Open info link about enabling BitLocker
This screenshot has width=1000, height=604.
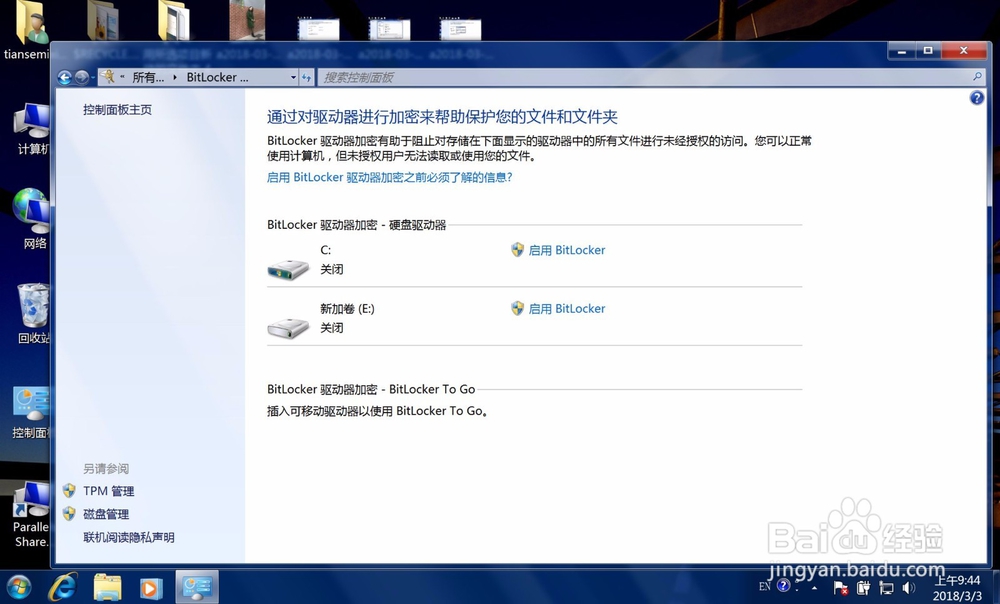pyautogui.click(x=389, y=177)
